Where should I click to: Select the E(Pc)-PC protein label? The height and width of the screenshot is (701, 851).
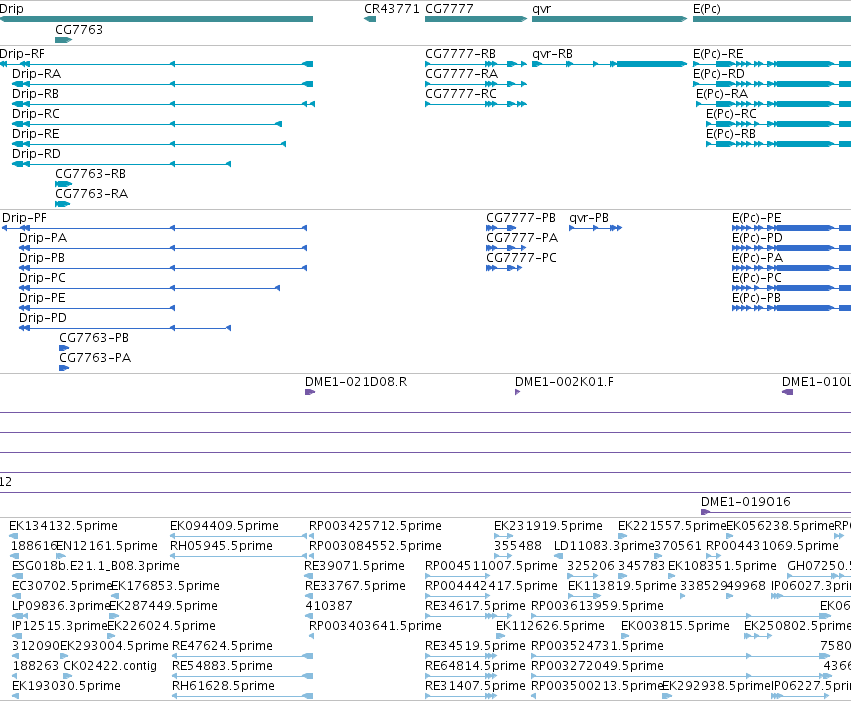[x=757, y=278]
